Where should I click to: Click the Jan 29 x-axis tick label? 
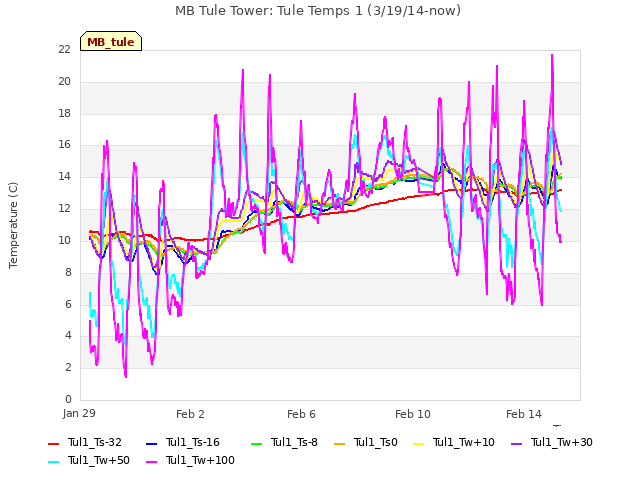coord(79,413)
